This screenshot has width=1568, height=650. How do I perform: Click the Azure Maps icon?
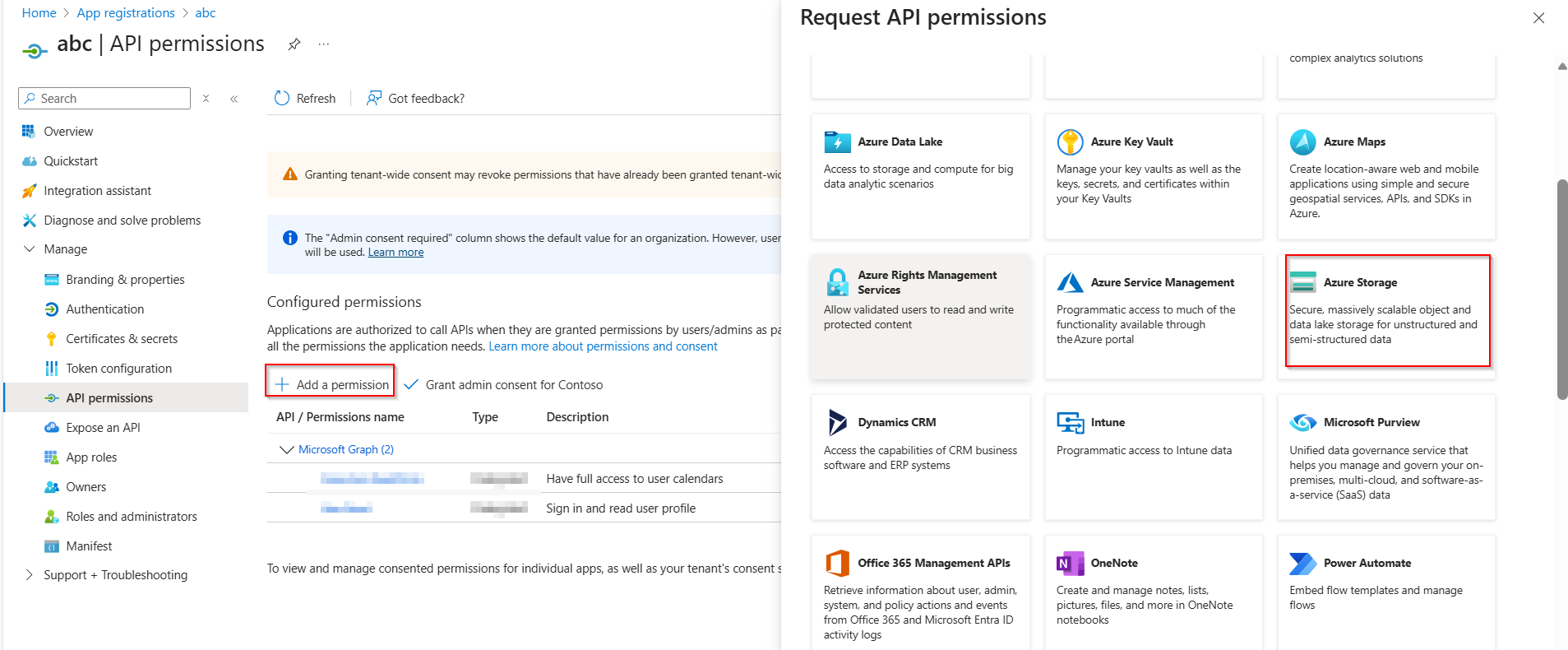tap(1302, 142)
